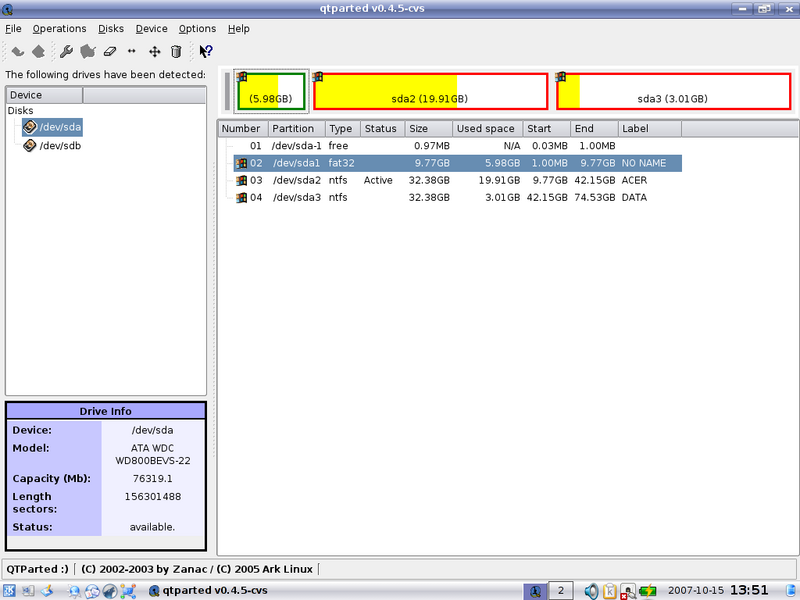800x600 pixels.
Task: Click the Move partition cross-arrows icon
Action: (154, 52)
